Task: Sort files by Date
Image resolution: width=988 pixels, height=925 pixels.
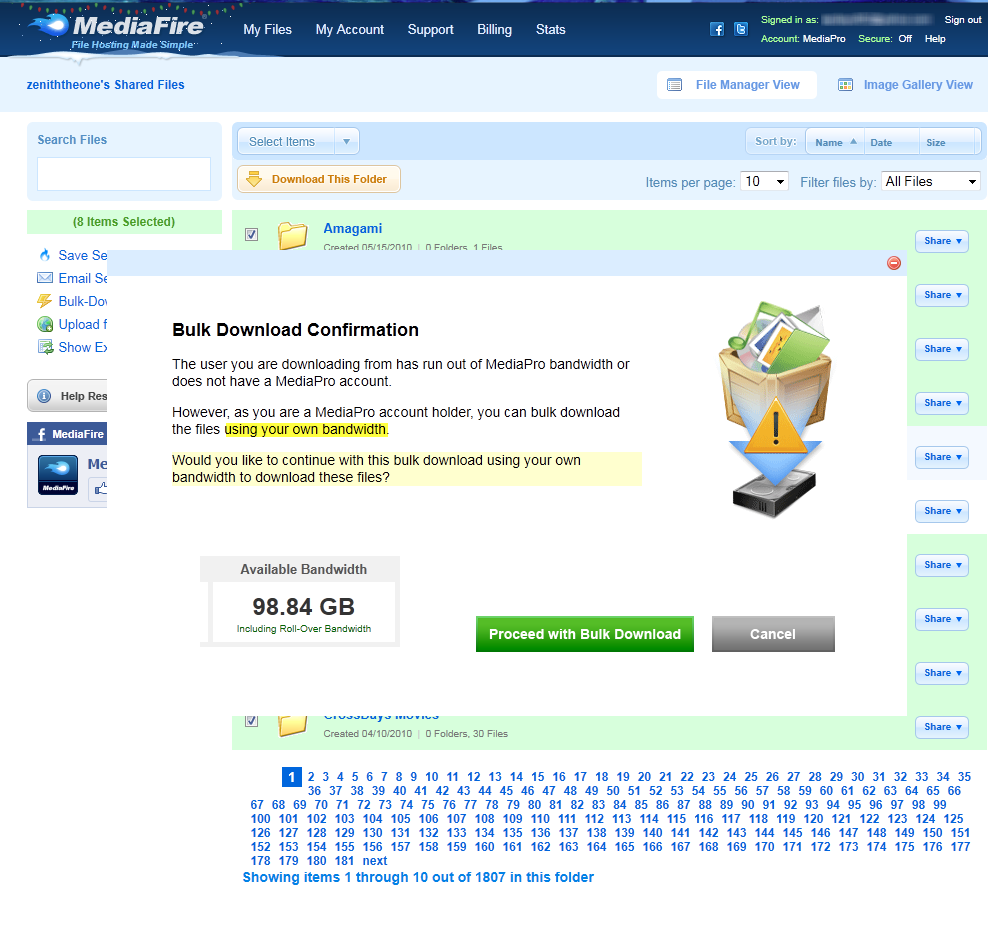Action: click(x=891, y=142)
